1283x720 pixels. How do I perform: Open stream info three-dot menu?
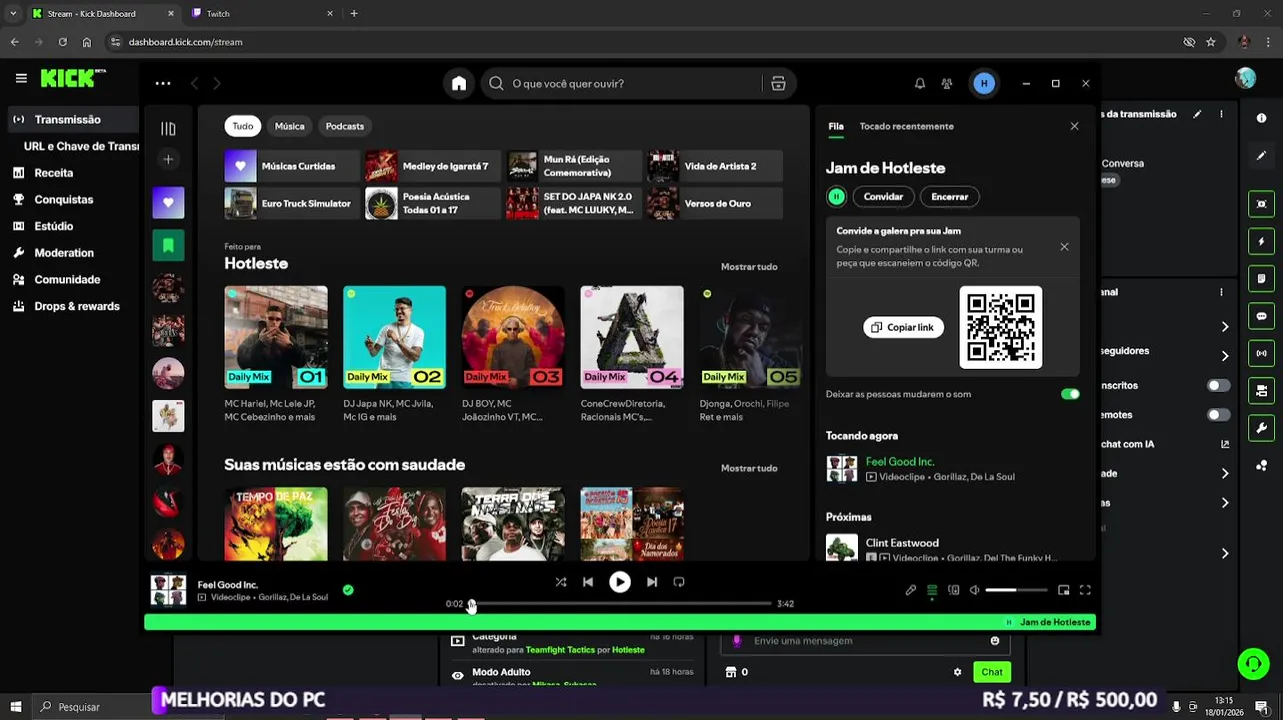pyautogui.click(x=1221, y=114)
